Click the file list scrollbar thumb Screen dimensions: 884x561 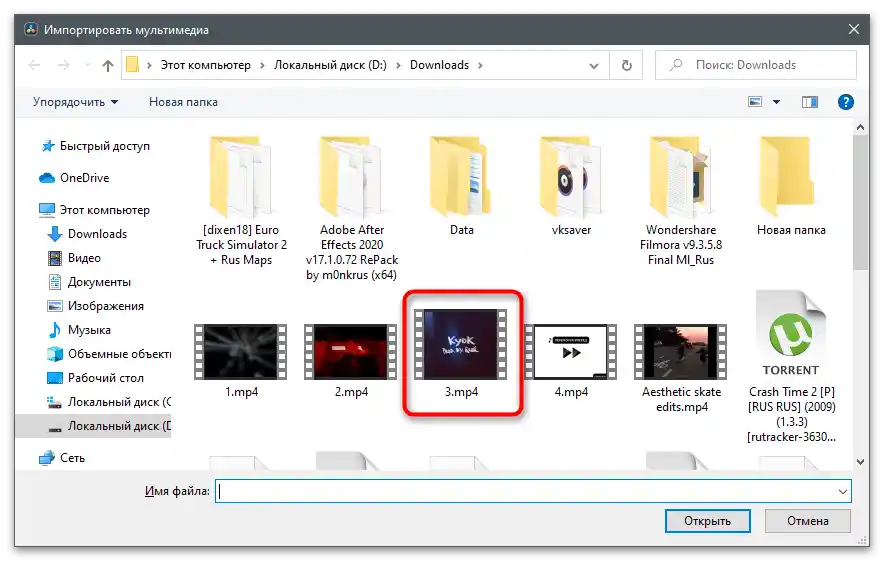click(860, 202)
